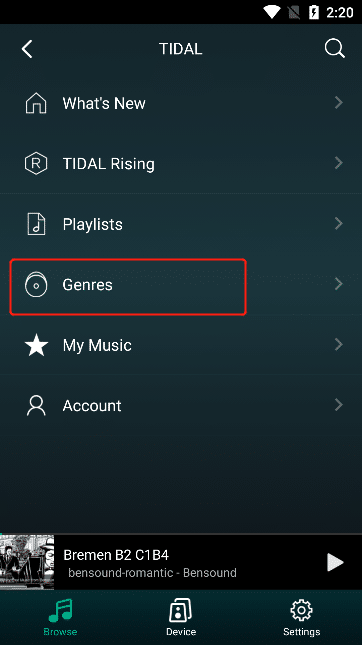The image size is (362, 645).
Task: Tap the Account person icon
Action: click(x=36, y=405)
